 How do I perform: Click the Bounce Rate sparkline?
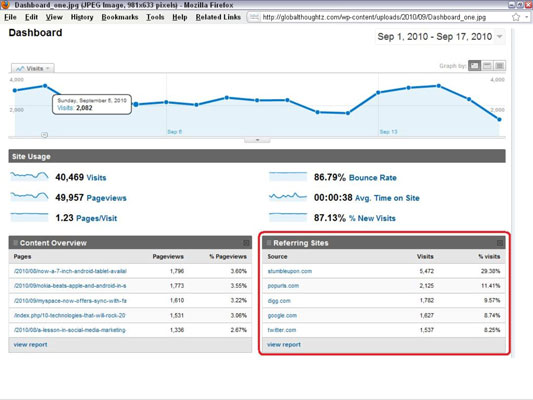pos(288,176)
